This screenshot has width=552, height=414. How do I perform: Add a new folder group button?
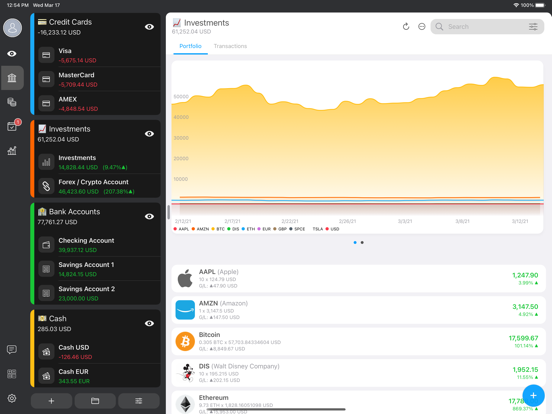[95, 401]
